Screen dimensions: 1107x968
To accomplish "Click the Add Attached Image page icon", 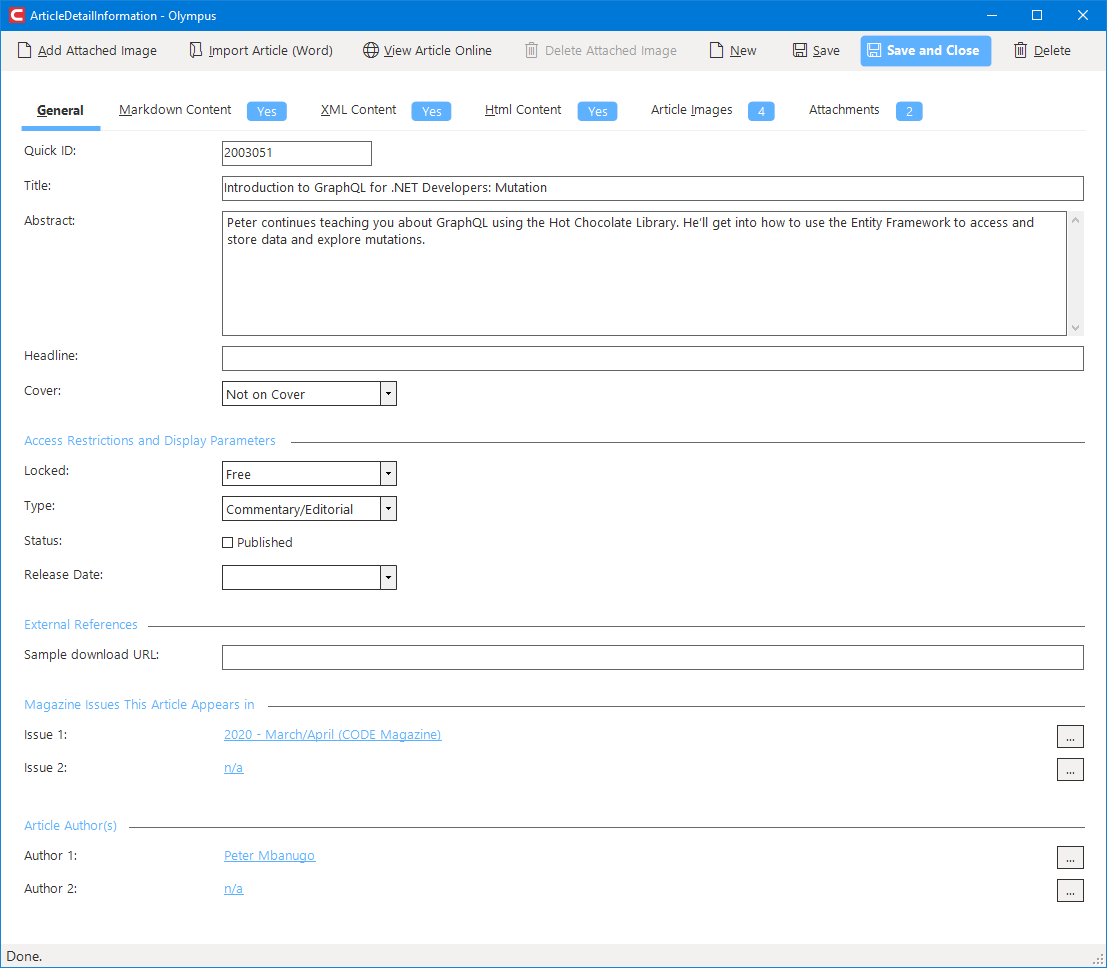I will coord(24,50).
